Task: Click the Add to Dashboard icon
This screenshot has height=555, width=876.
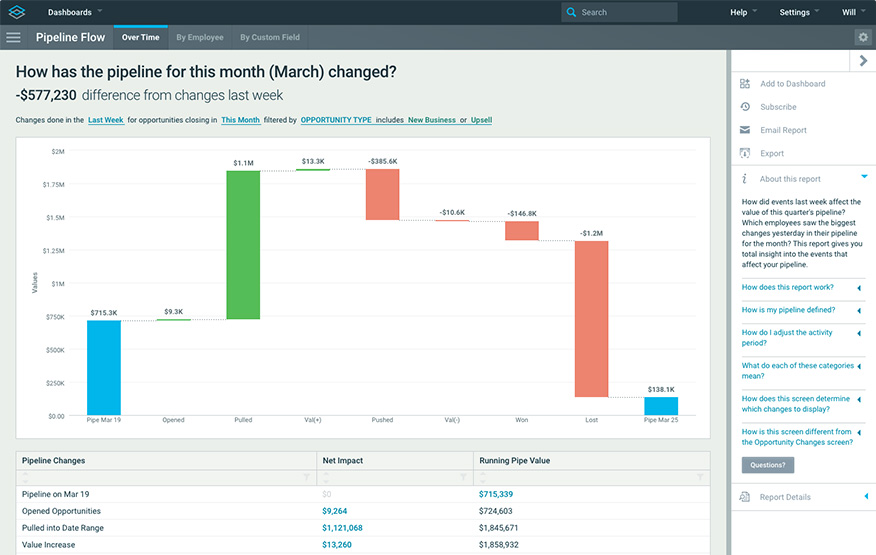Action: (745, 84)
